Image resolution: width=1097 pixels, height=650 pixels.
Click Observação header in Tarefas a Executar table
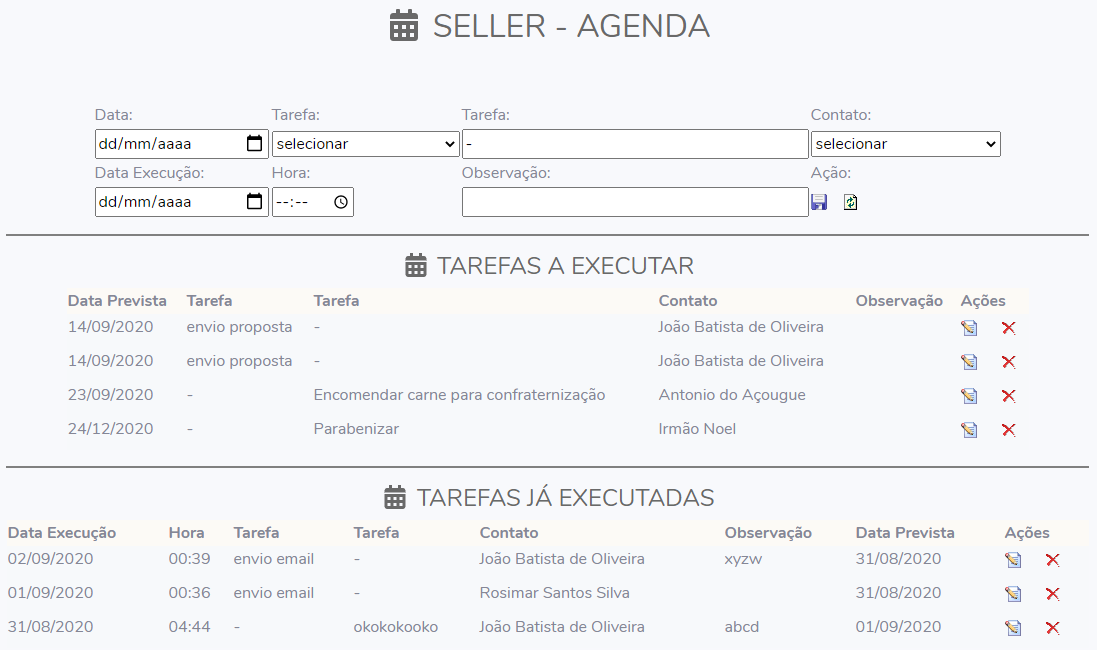coord(899,301)
